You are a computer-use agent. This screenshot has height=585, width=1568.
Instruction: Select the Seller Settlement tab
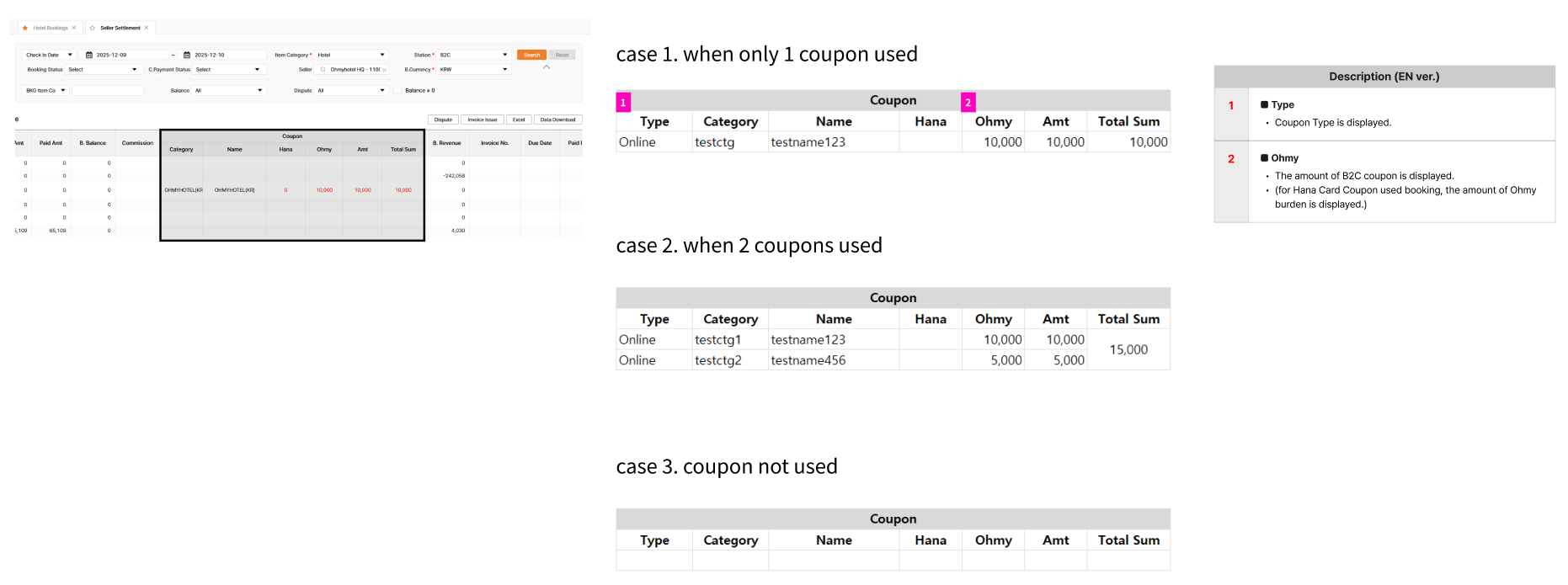(x=120, y=28)
